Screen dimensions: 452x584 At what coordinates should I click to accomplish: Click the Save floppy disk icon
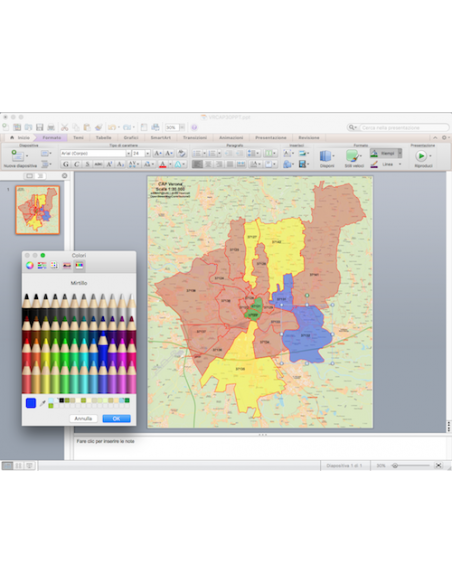click(x=39, y=127)
